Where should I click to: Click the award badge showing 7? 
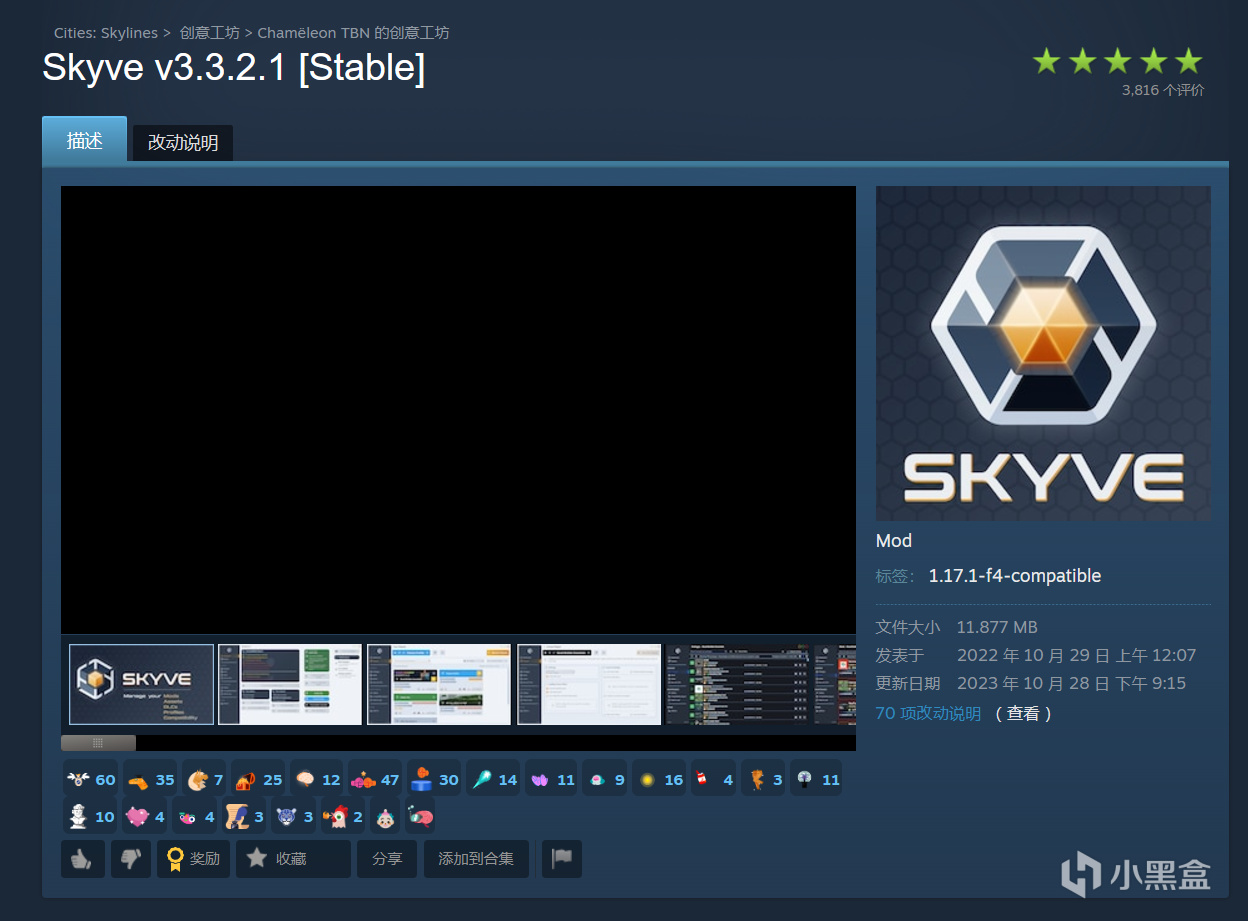pyautogui.click(x=204, y=779)
